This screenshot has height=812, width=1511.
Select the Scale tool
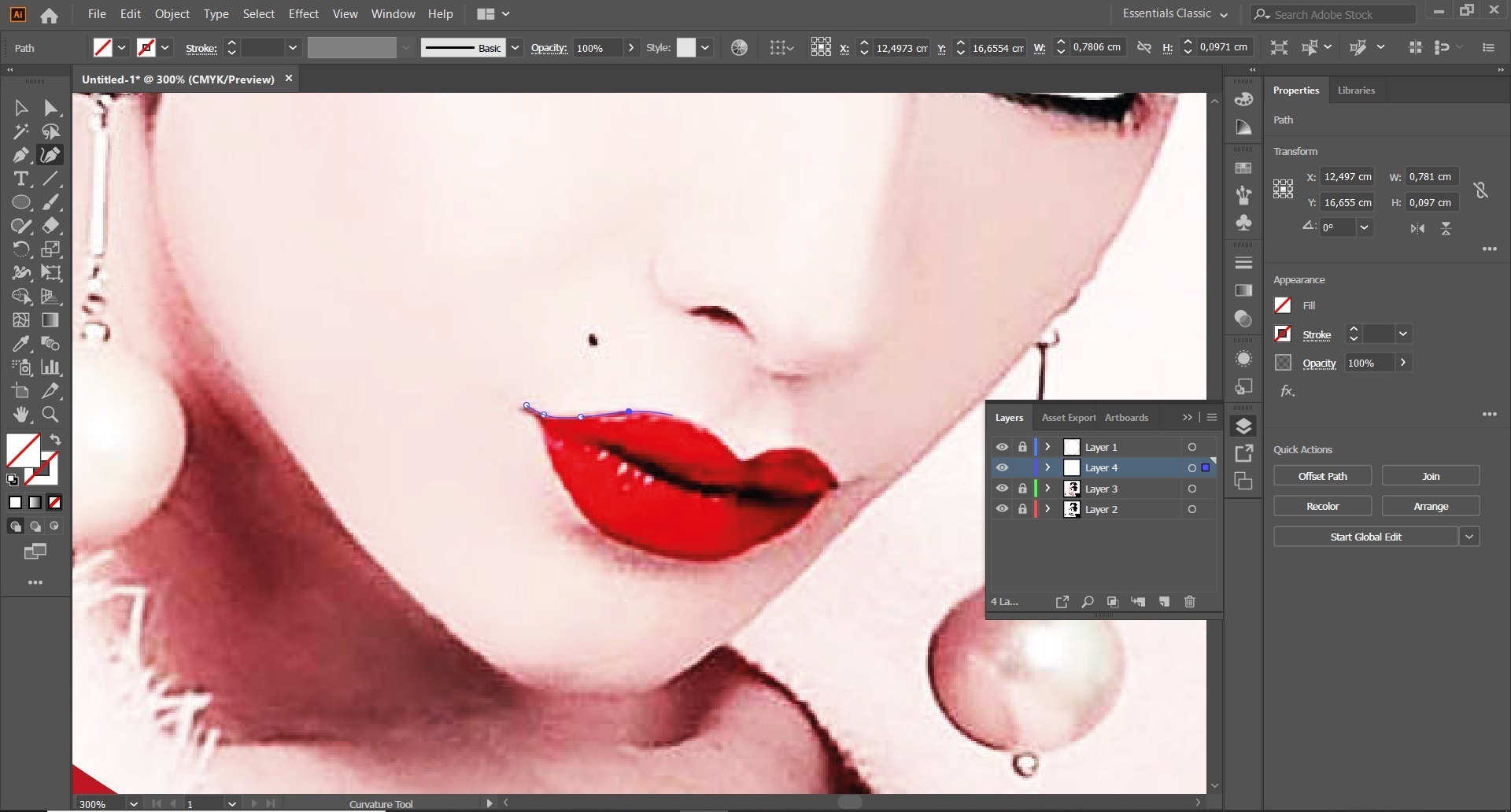click(51, 249)
